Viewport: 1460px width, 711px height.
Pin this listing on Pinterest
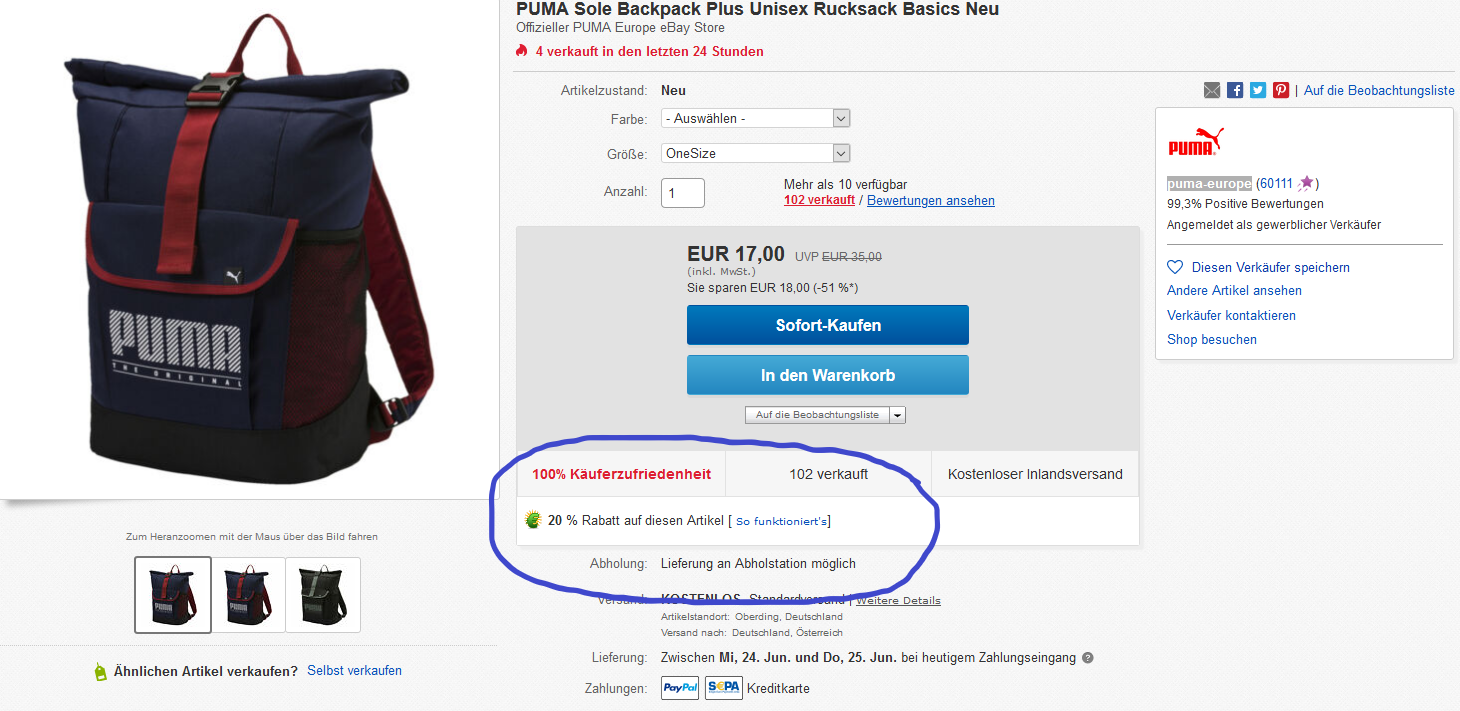1281,90
